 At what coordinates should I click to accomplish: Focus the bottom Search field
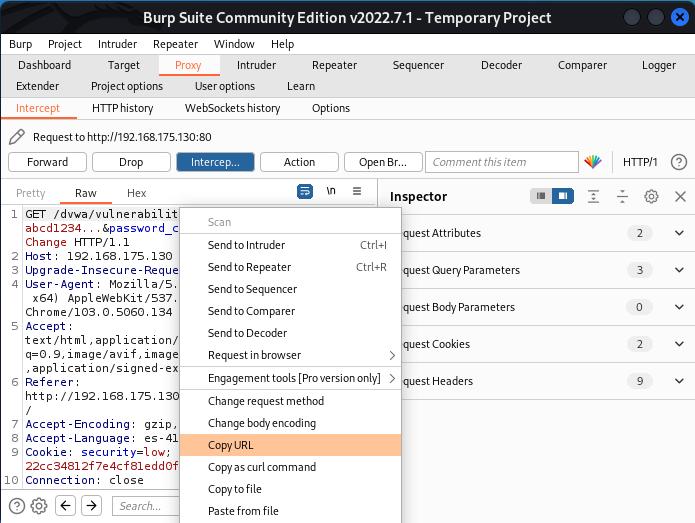coord(146,506)
